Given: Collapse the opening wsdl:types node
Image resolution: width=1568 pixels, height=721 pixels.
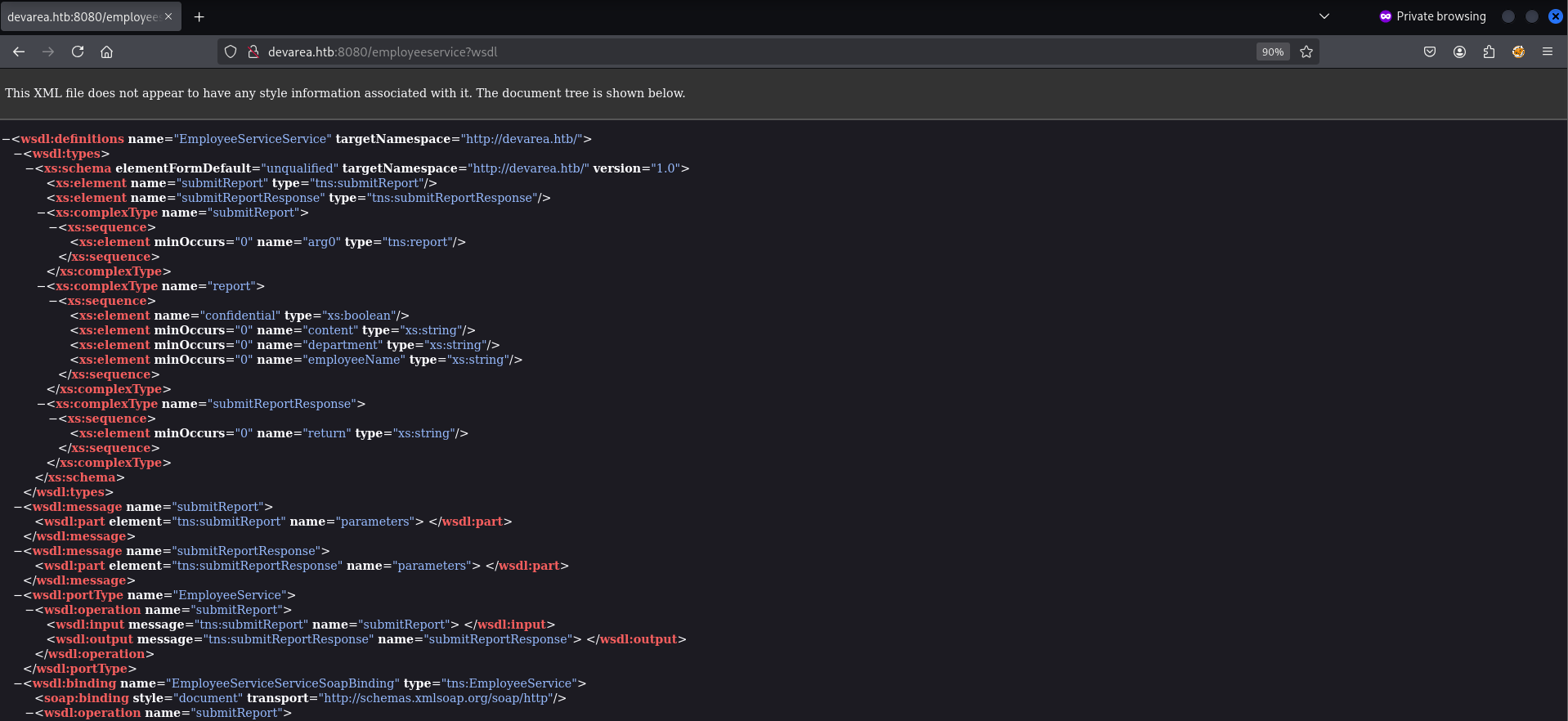Looking at the screenshot, I should point(17,154).
